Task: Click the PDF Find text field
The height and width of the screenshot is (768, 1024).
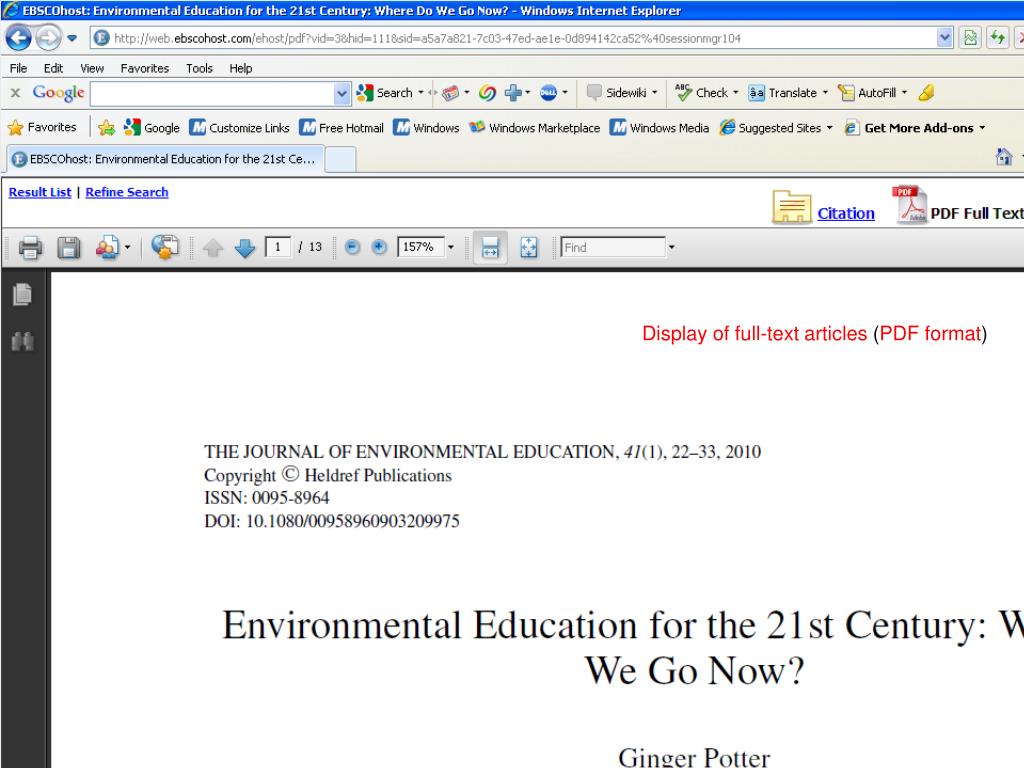Action: click(x=613, y=247)
